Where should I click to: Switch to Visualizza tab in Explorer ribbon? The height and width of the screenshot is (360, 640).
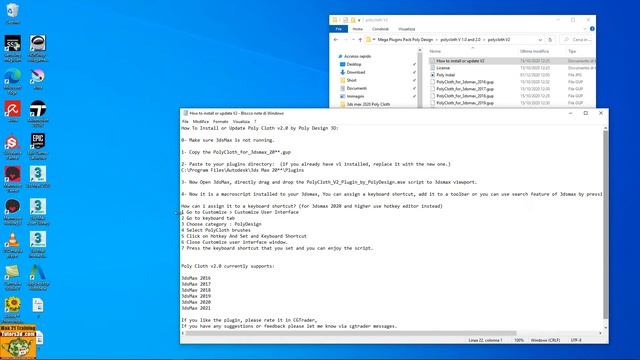407,29
